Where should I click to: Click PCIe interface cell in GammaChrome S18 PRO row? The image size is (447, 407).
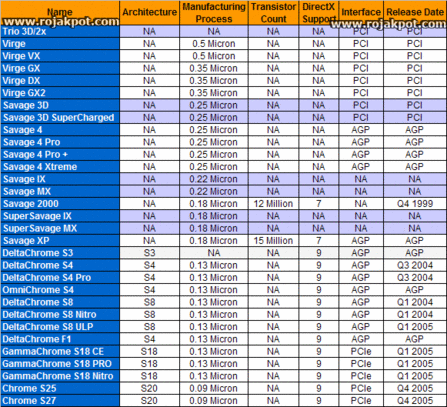tap(361, 364)
